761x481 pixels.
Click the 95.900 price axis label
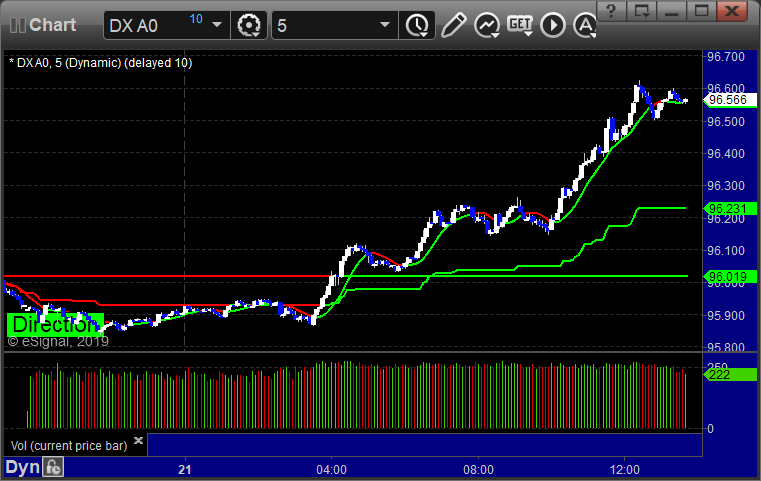coord(726,316)
